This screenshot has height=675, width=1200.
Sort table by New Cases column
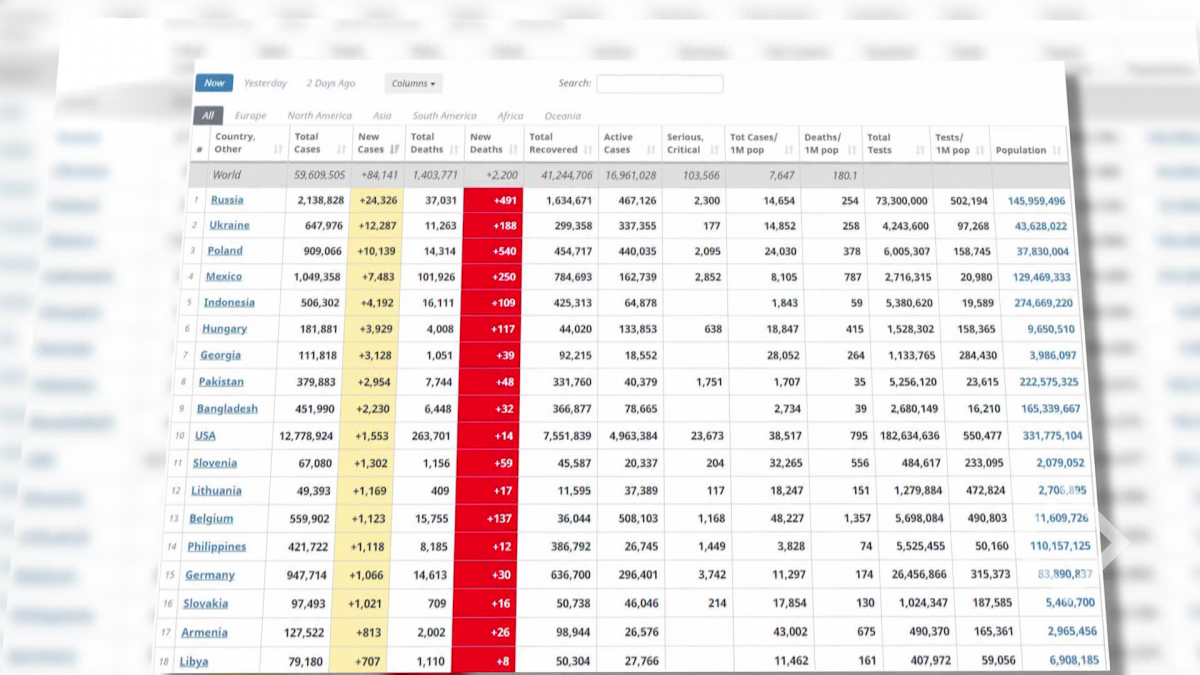(395, 150)
